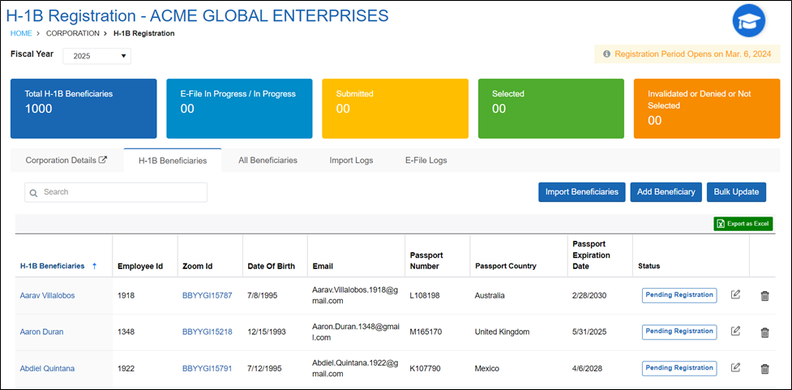Delete Aaron Duran row
This screenshot has height=390, width=792.
[765, 332]
